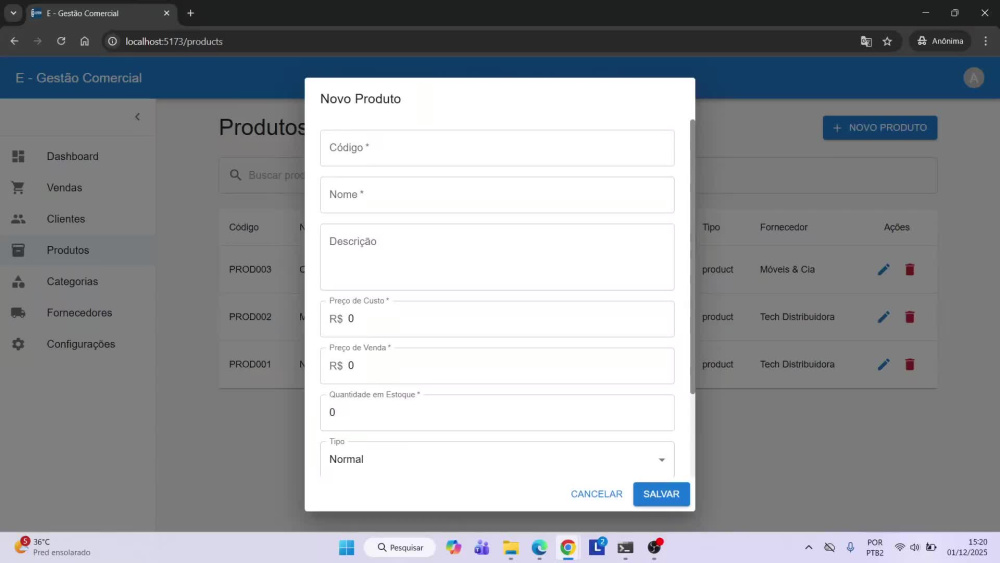The width and height of the screenshot is (1000, 563).
Task: Click CANCELAR to dismiss the dialog
Action: tap(596, 494)
